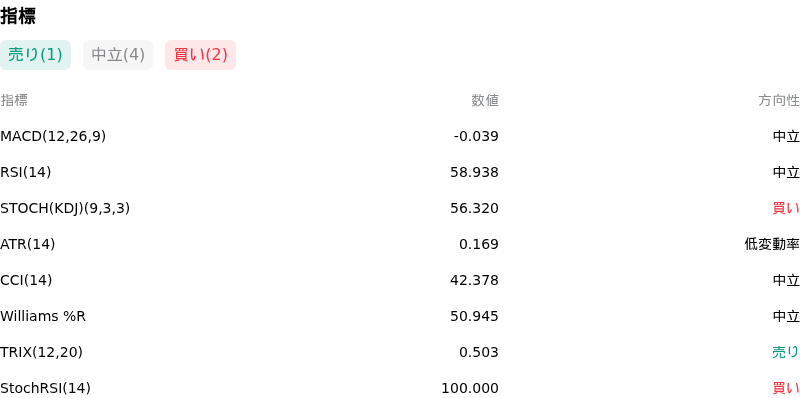Click the 数値 column header
800x398 pixels.
(485, 101)
